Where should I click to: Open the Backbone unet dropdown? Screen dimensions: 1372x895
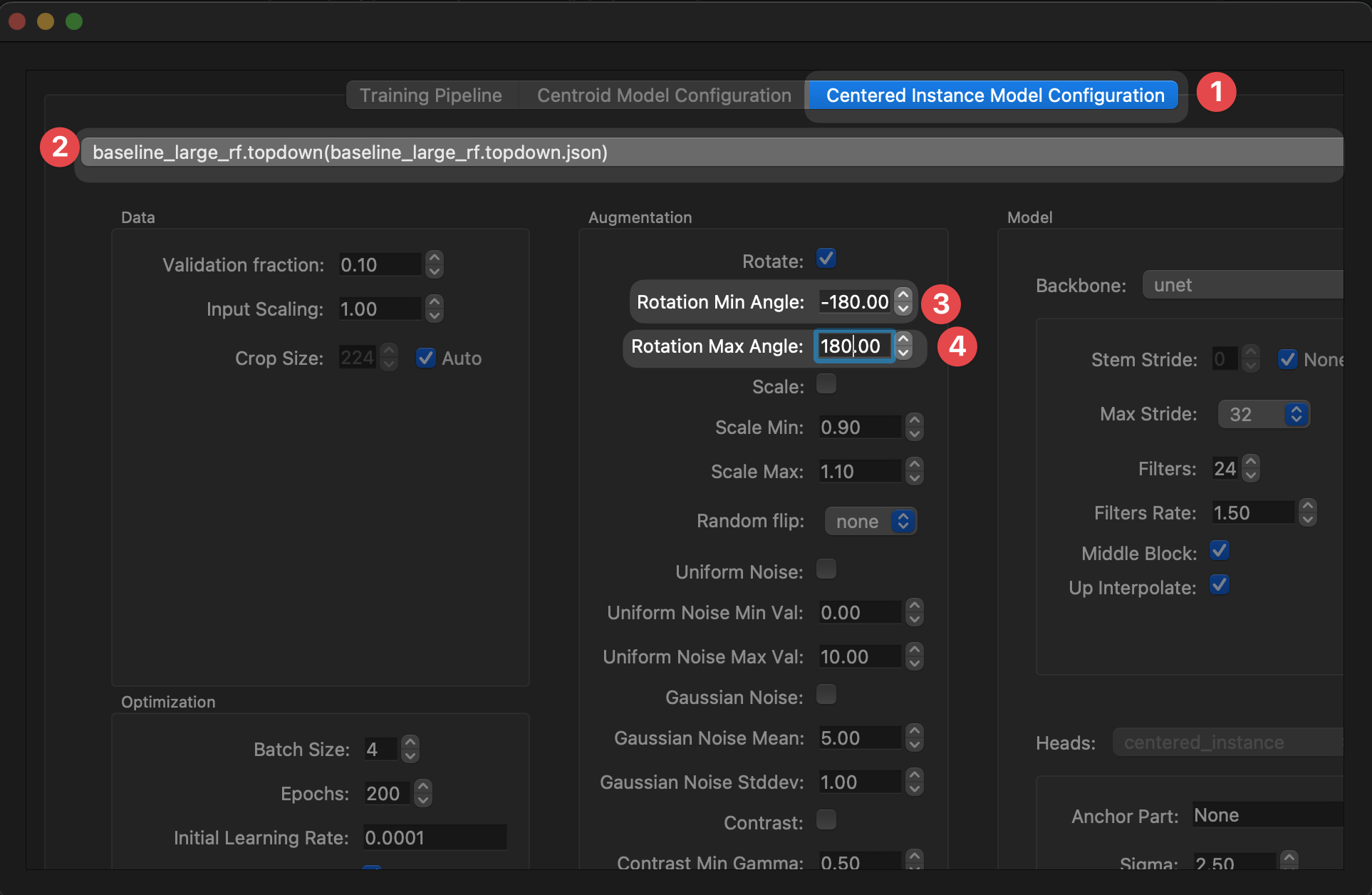click(1242, 285)
